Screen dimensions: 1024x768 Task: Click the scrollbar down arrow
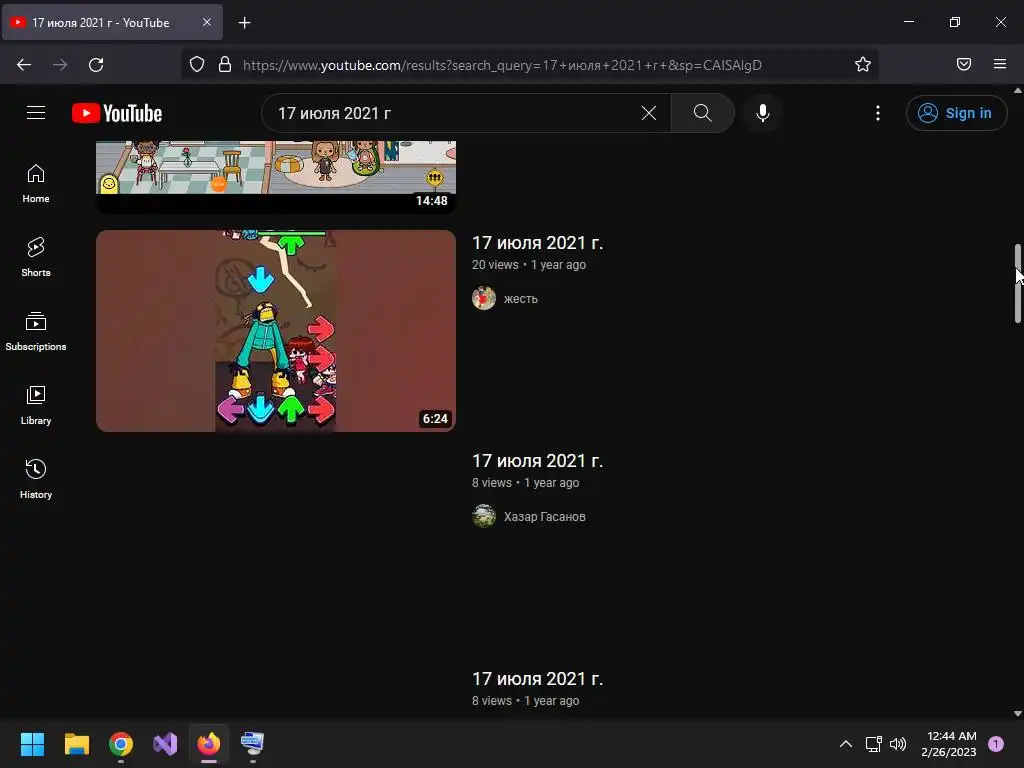point(1017,714)
